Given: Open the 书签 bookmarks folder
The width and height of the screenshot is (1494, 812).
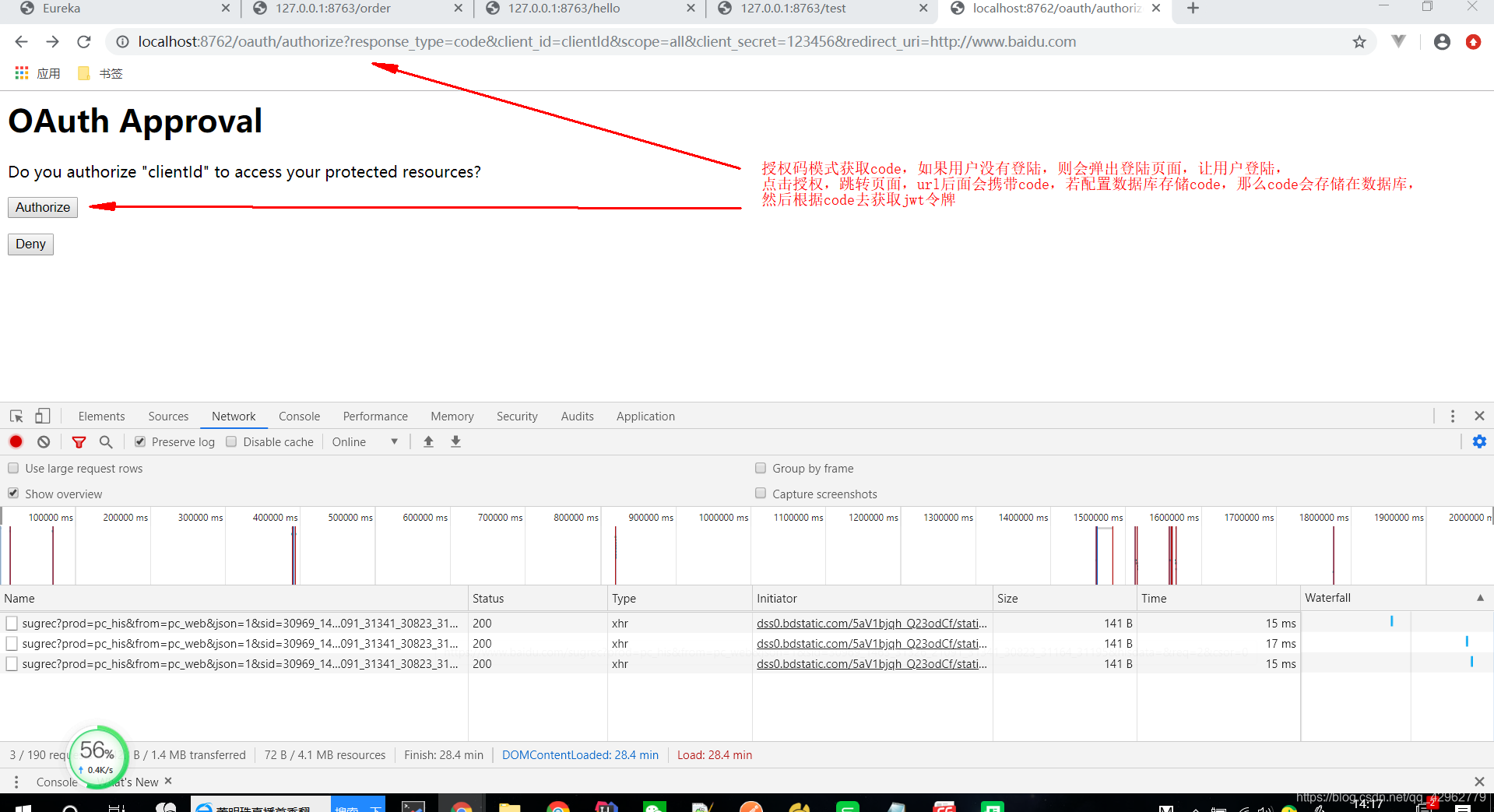Looking at the screenshot, I should [100, 73].
